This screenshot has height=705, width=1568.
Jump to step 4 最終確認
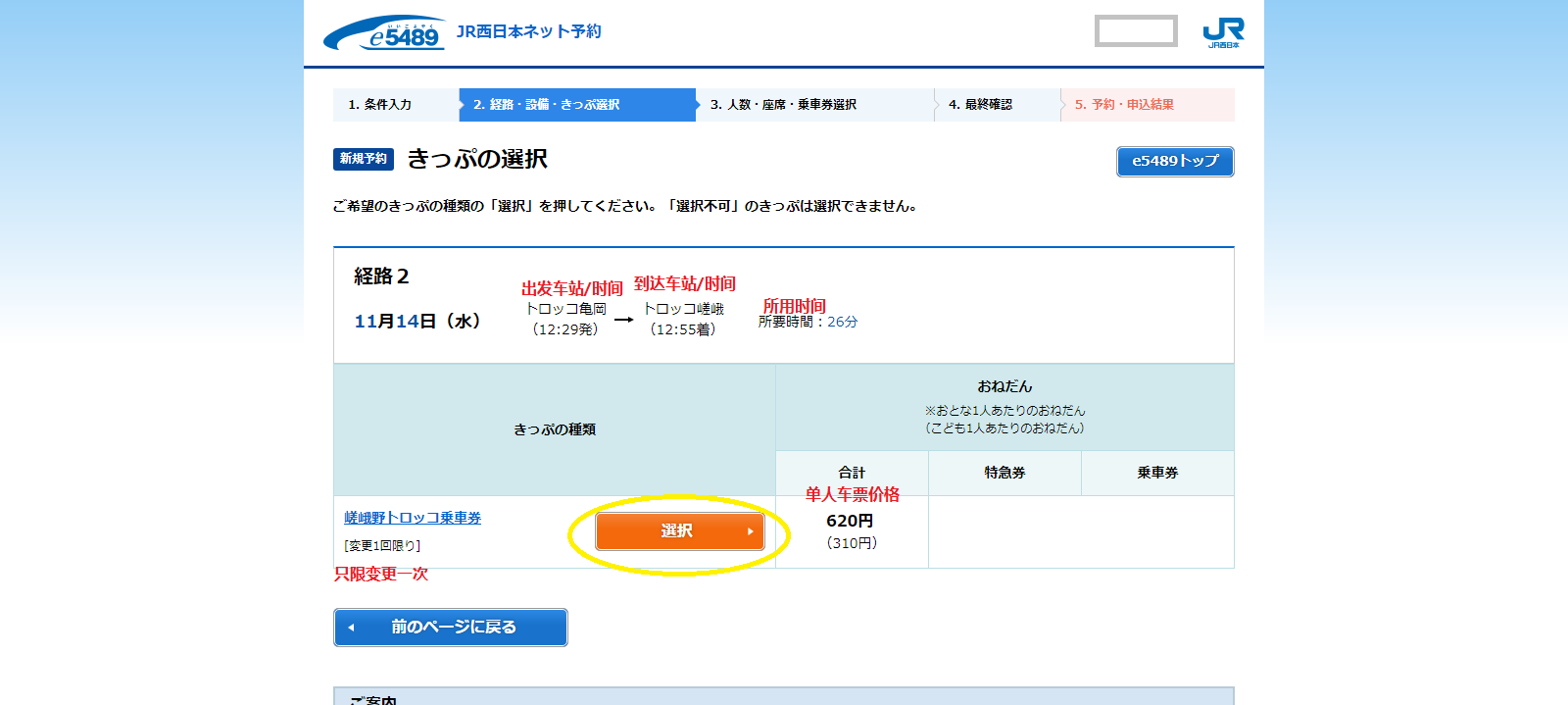pyautogui.click(x=980, y=105)
